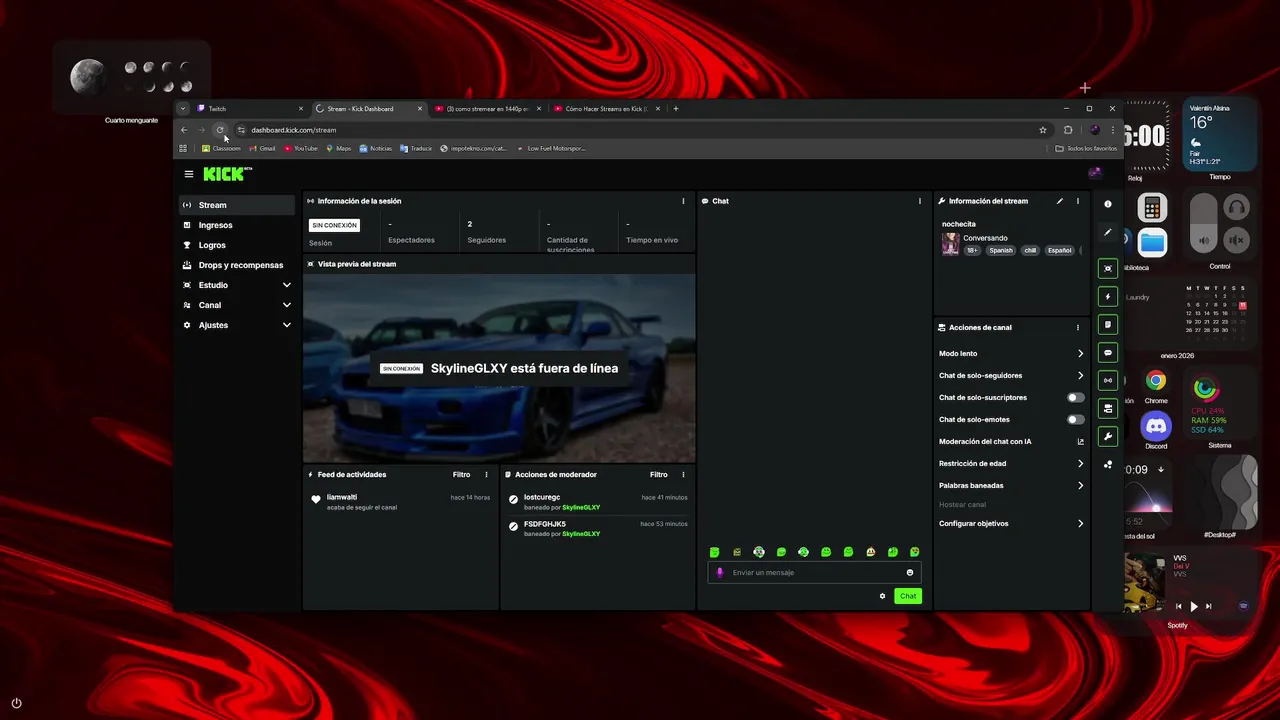
Task: Open options menu of Feed de actividades
Action: [x=487, y=475]
